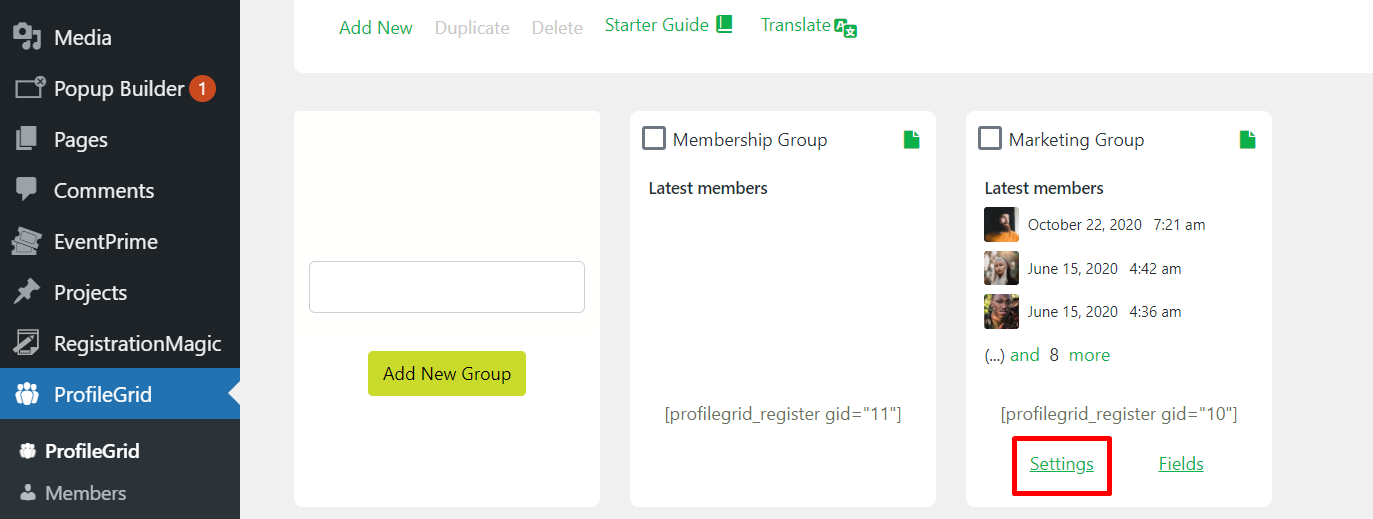1373x519 pixels.
Task: Open the Starter Guide link
Action: coord(669,25)
